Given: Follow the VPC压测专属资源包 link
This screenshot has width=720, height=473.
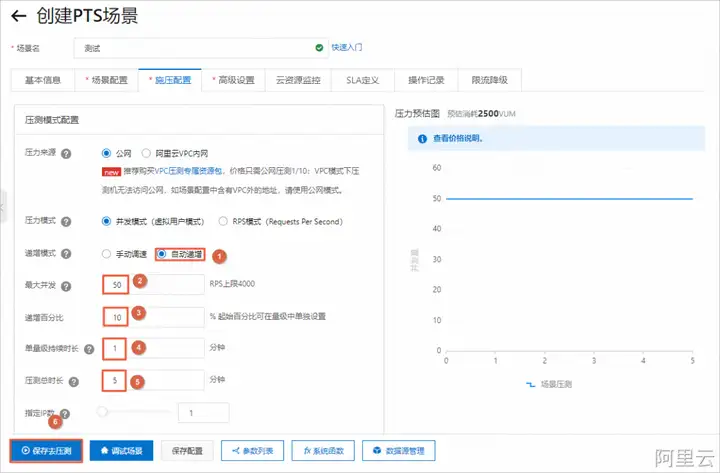Looking at the screenshot, I should click(188, 171).
